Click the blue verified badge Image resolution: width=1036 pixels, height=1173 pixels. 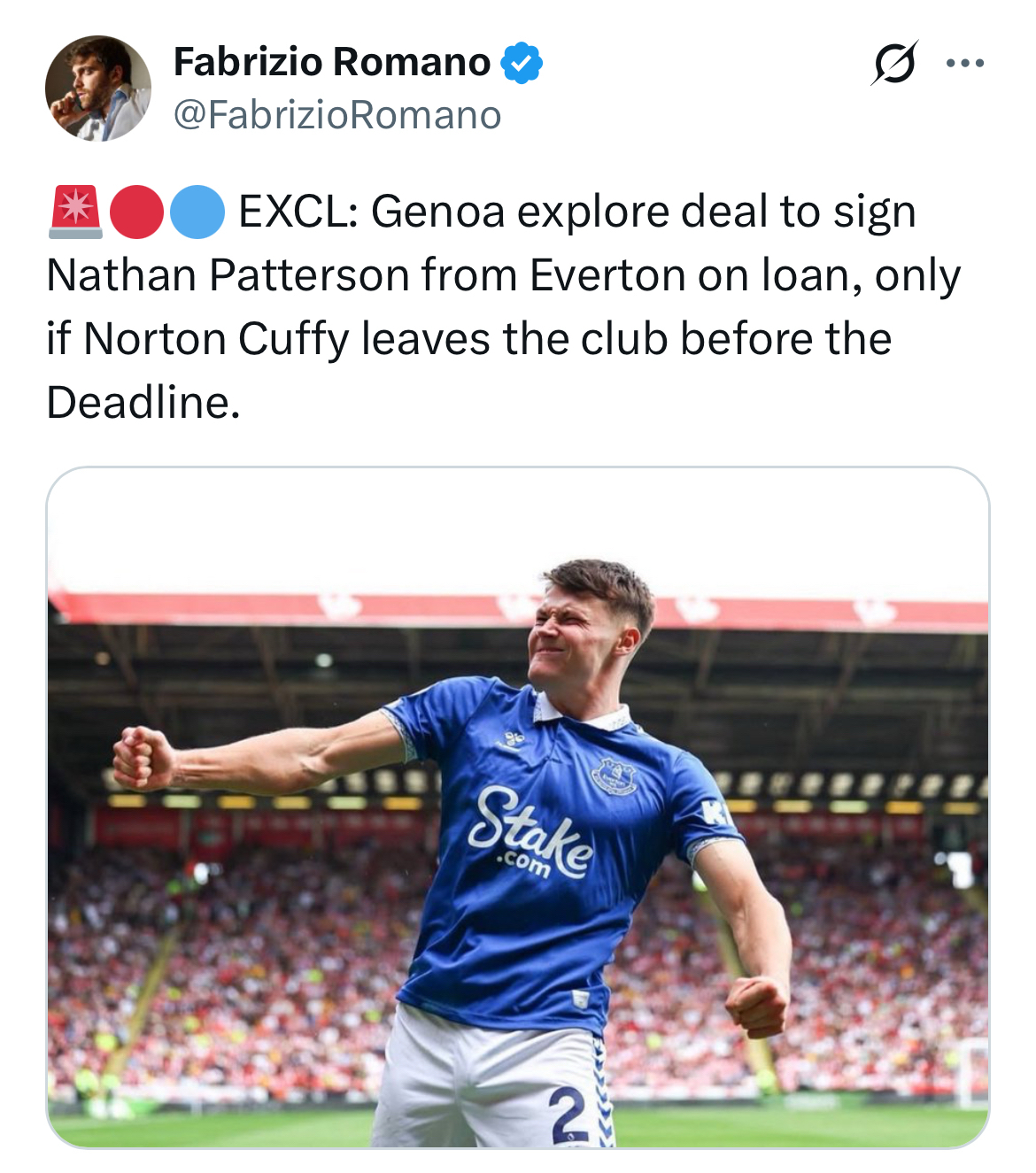pyautogui.click(x=522, y=63)
